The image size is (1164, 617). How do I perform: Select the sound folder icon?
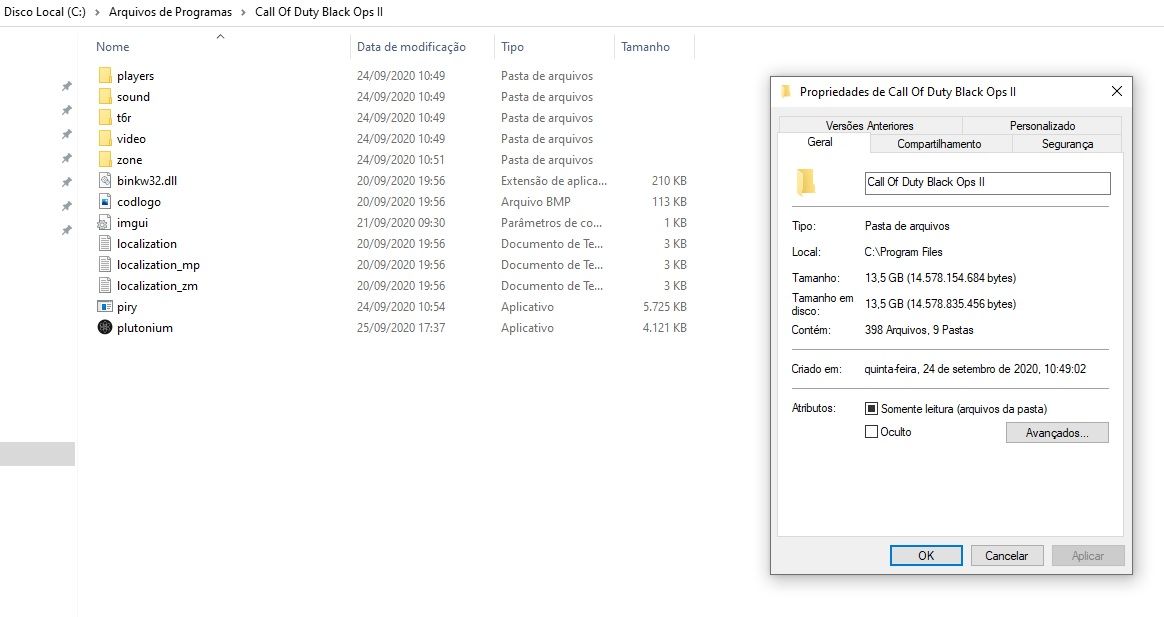[105, 97]
